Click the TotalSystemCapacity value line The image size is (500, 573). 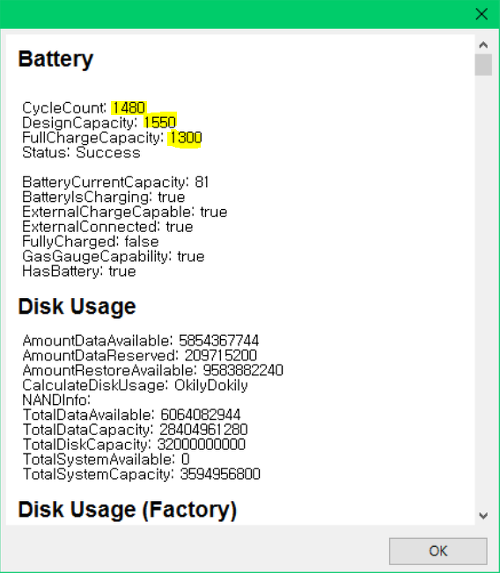tap(141, 474)
